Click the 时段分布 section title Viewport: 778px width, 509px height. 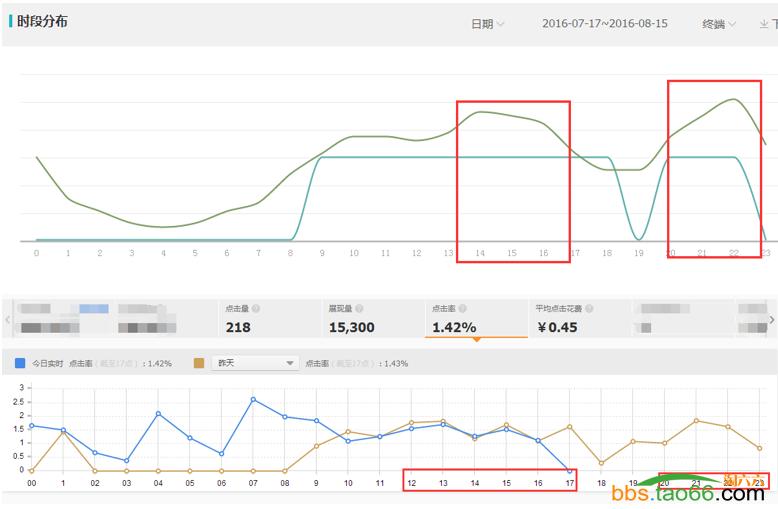coord(42,21)
